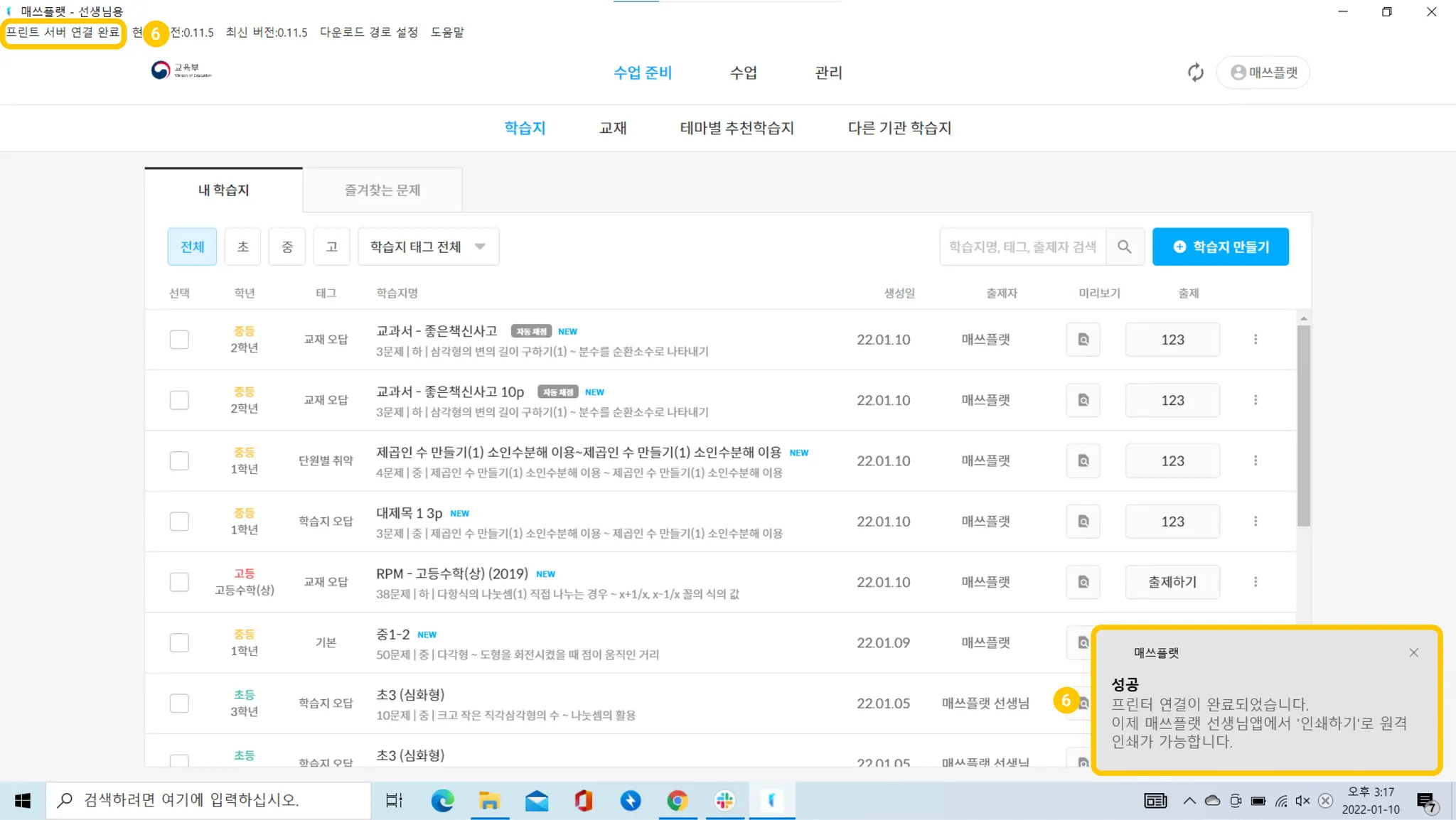1456x820 pixels.
Task: Open the 테마별 추천학습지 tab
Action: tap(737, 128)
